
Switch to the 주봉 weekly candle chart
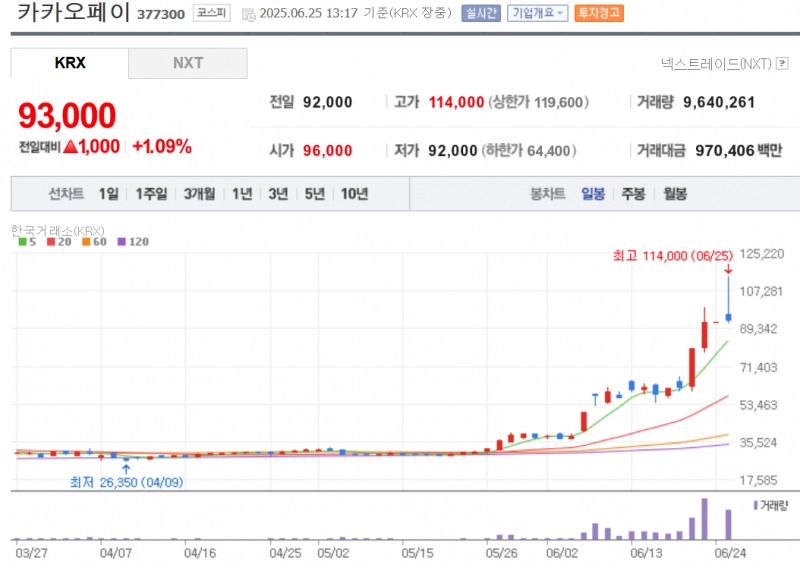tap(633, 194)
